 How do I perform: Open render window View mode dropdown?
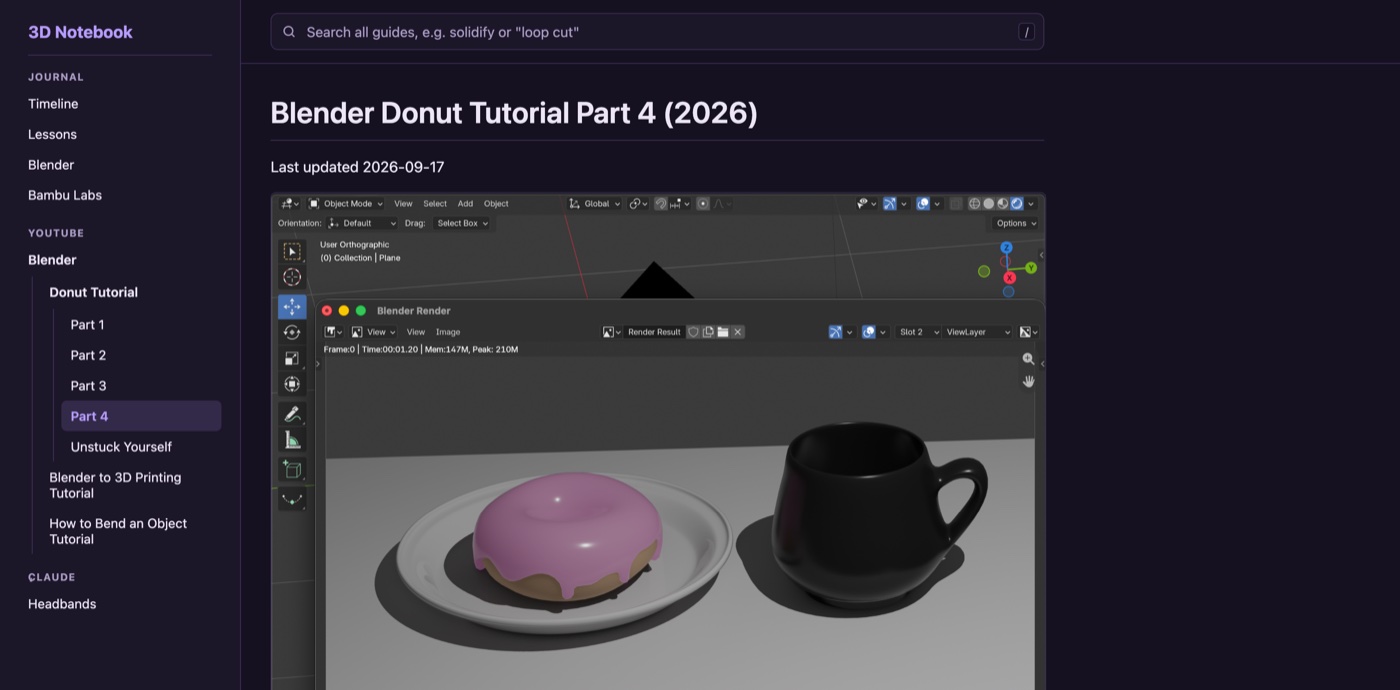tap(373, 332)
